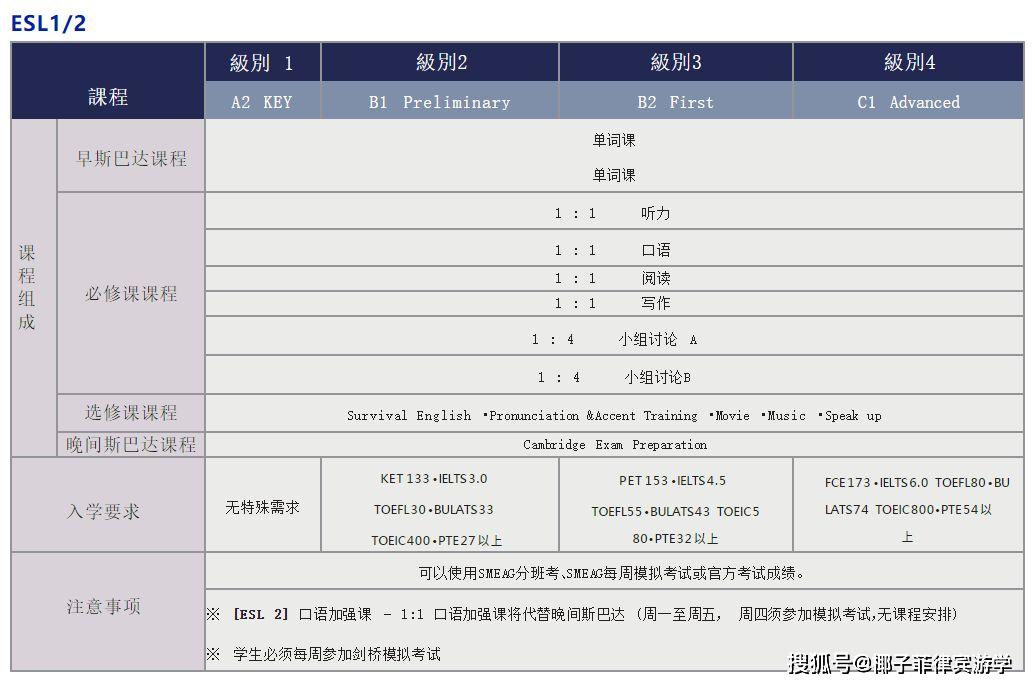Click the 必修课课程 row label
The width and height of the screenshot is (1035, 686).
[131, 293]
